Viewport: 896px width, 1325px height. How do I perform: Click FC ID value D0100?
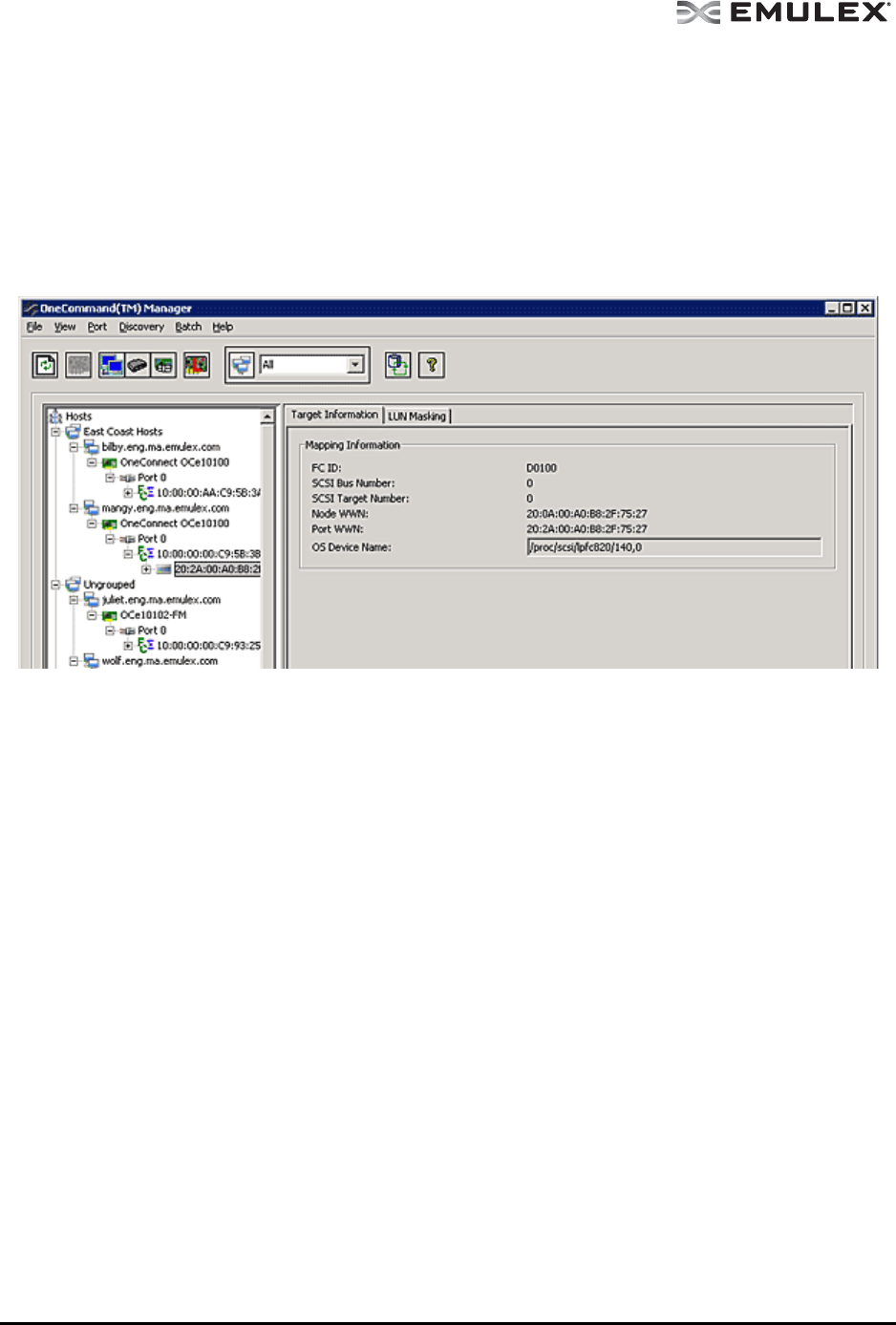click(x=542, y=468)
